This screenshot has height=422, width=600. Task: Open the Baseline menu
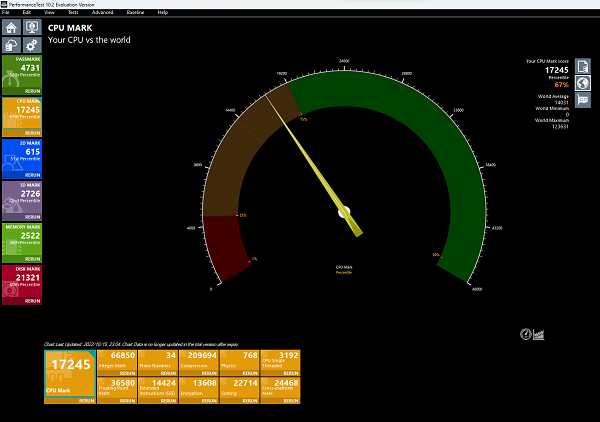click(135, 12)
